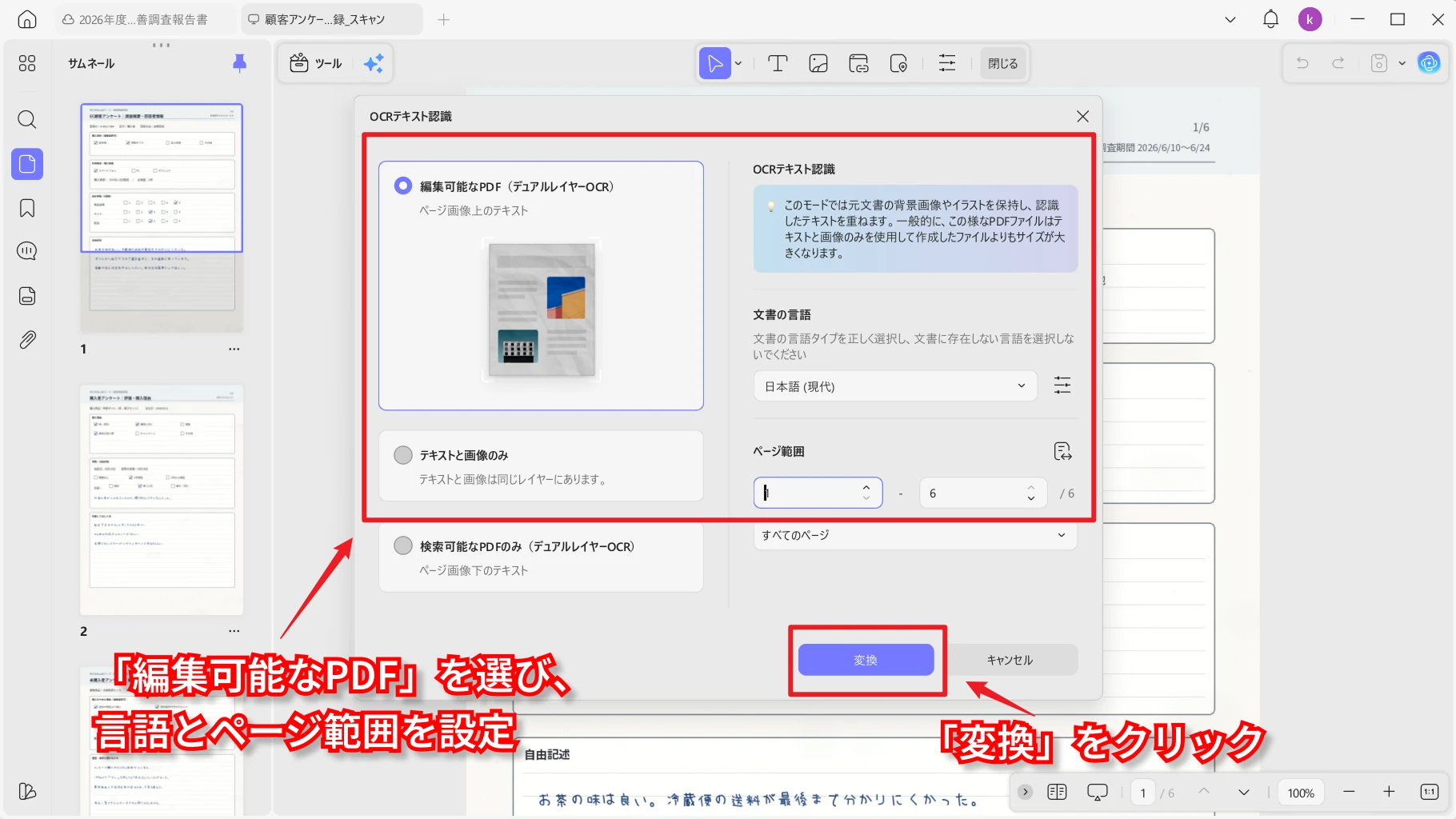This screenshot has width=1456, height=819.
Task: Open the settings sliders icon in the toolbar
Action: coord(947,63)
